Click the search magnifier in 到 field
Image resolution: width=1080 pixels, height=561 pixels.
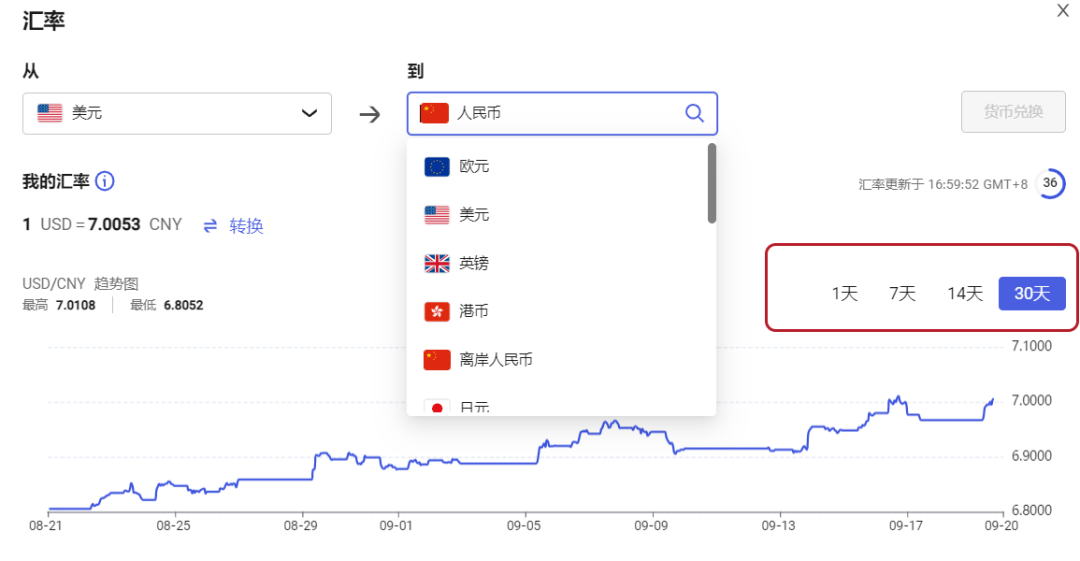[694, 113]
